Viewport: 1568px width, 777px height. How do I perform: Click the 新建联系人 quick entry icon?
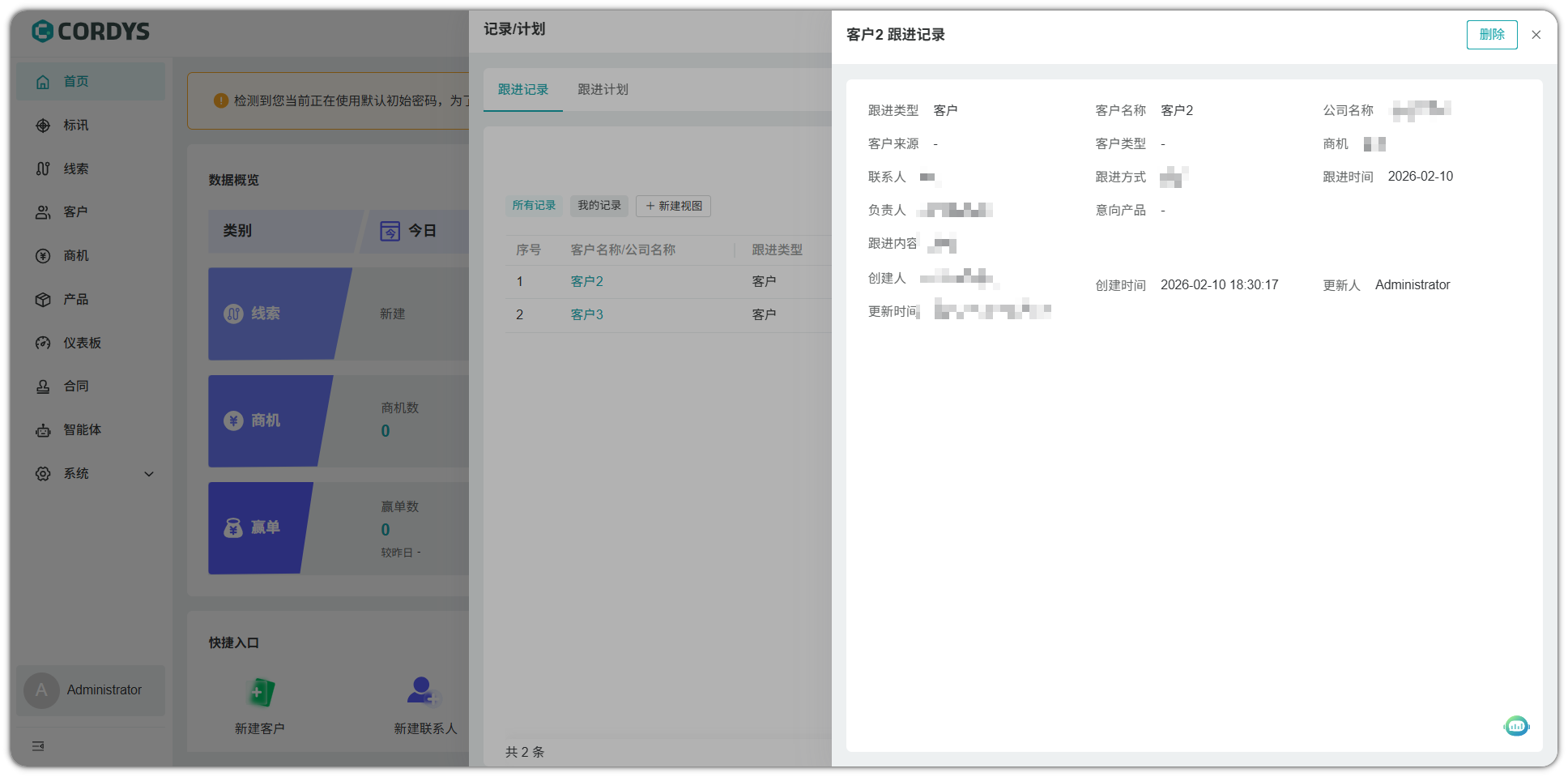coord(421,693)
